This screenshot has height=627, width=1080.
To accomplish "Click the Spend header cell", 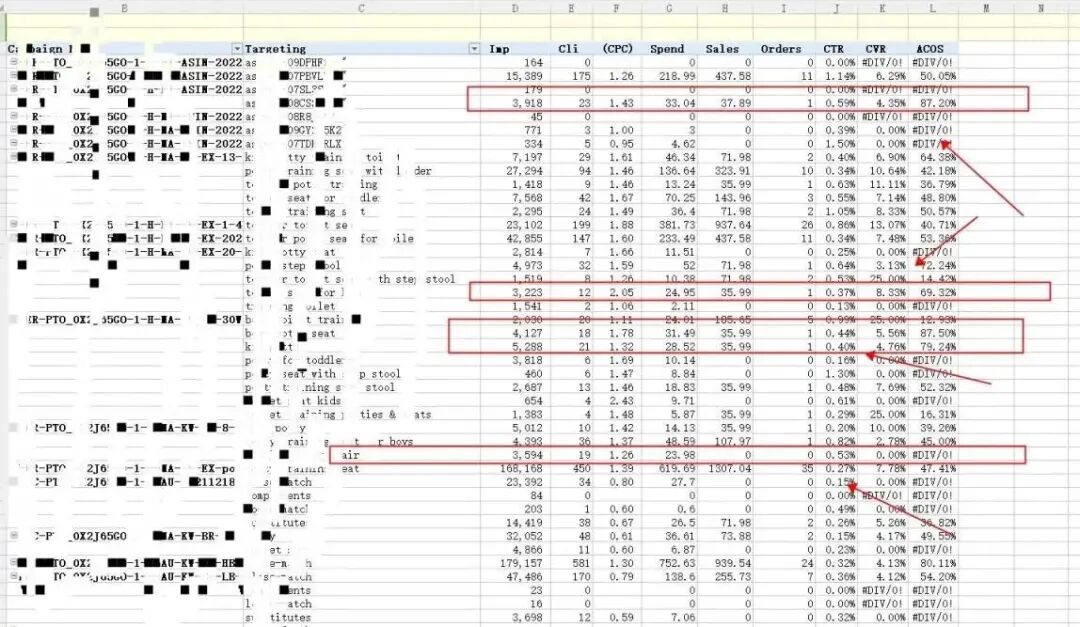I will coord(667,49).
